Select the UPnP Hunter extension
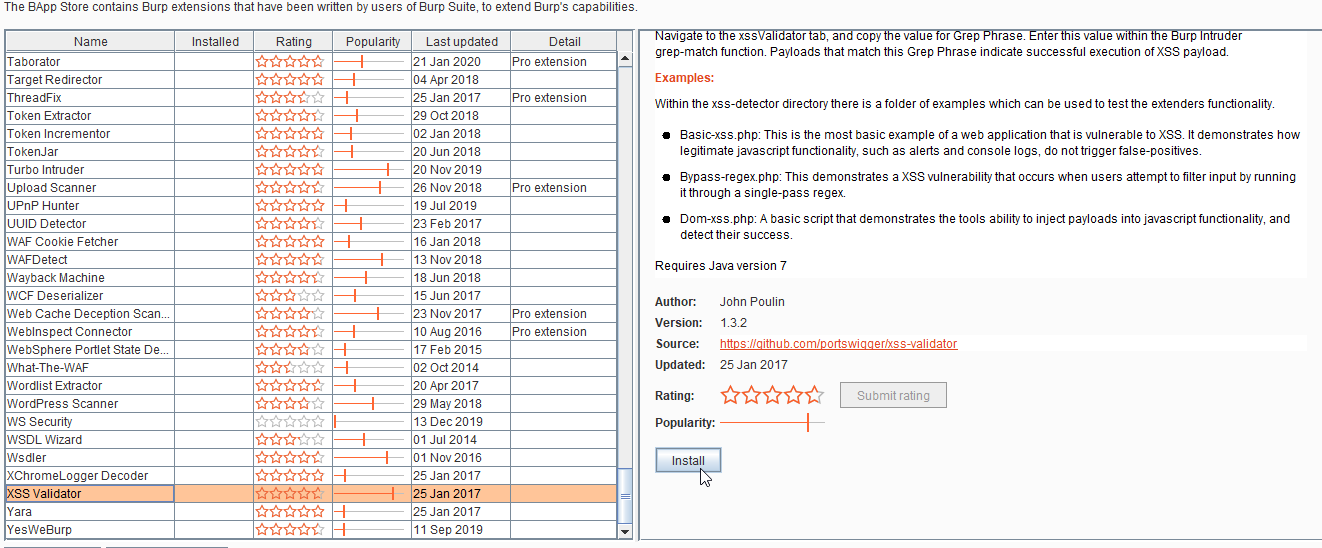The height and width of the screenshot is (548, 1322). (311, 206)
